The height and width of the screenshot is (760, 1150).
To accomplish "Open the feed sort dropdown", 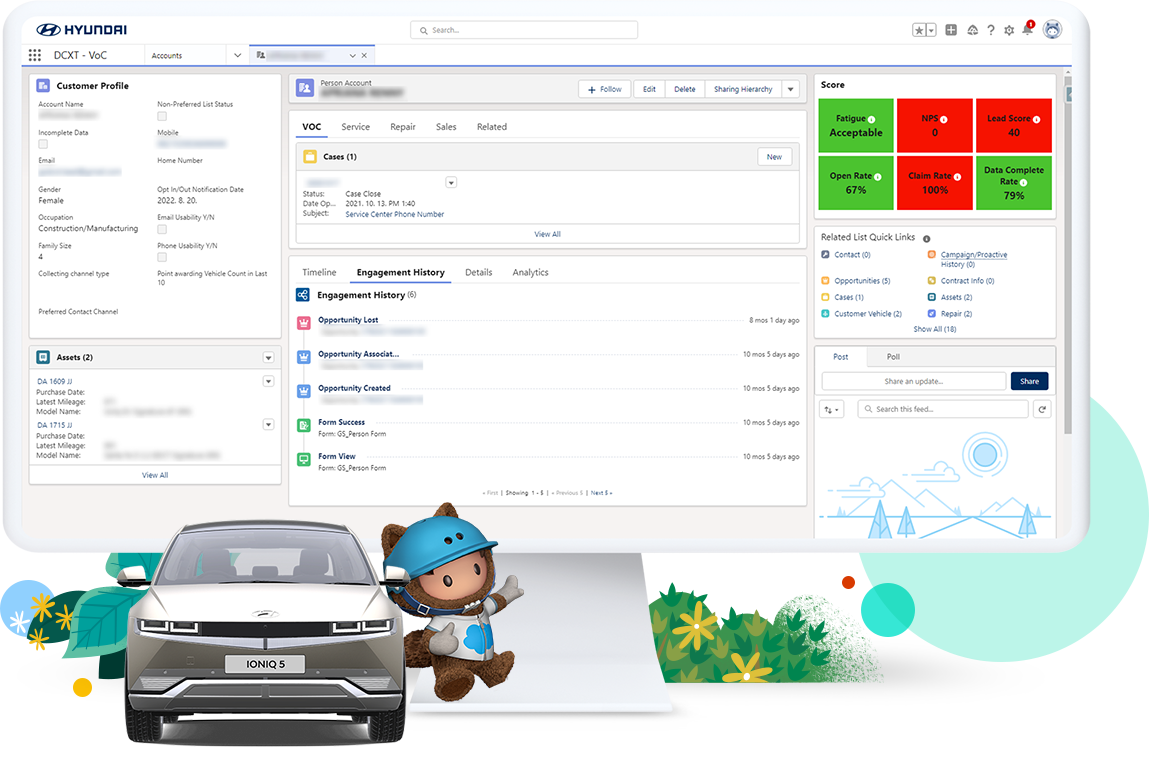I will (832, 409).
